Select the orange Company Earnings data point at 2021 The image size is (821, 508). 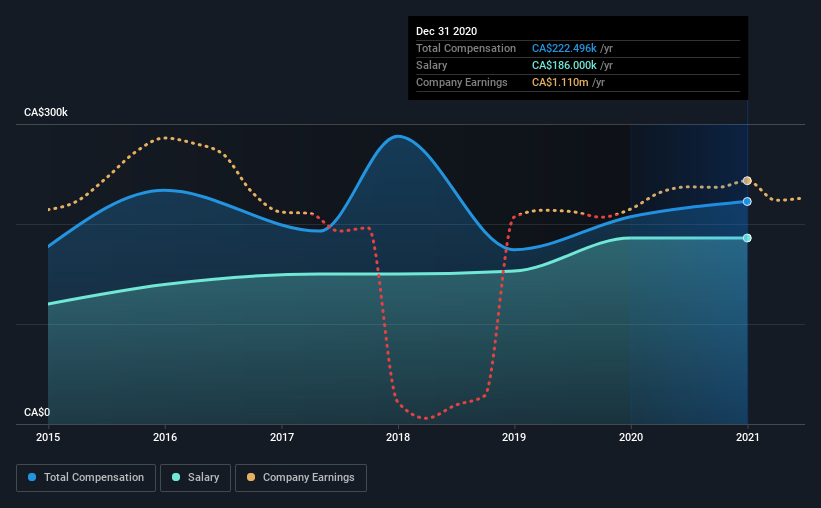click(x=747, y=181)
